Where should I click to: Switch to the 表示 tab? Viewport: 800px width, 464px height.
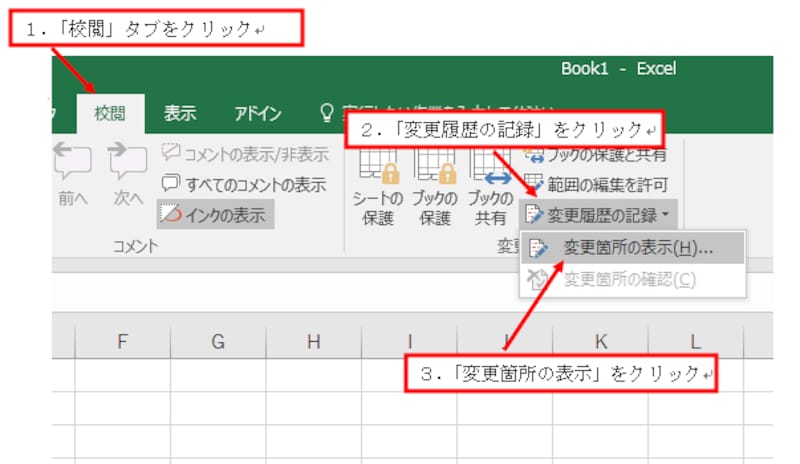pyautogui.click(x=180, y=113)
